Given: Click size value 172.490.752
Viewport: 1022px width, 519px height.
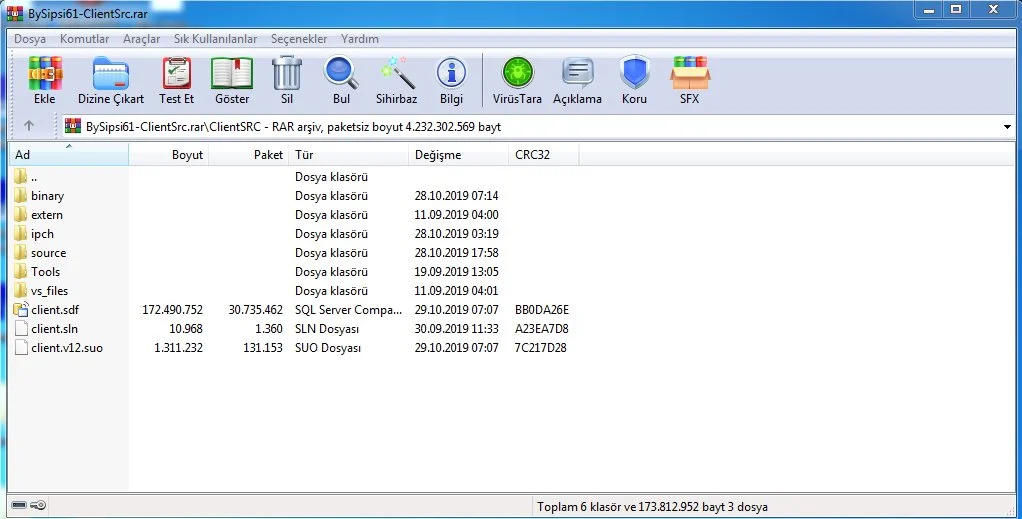Looking at the screenshot, I should (x=172, y=310).
